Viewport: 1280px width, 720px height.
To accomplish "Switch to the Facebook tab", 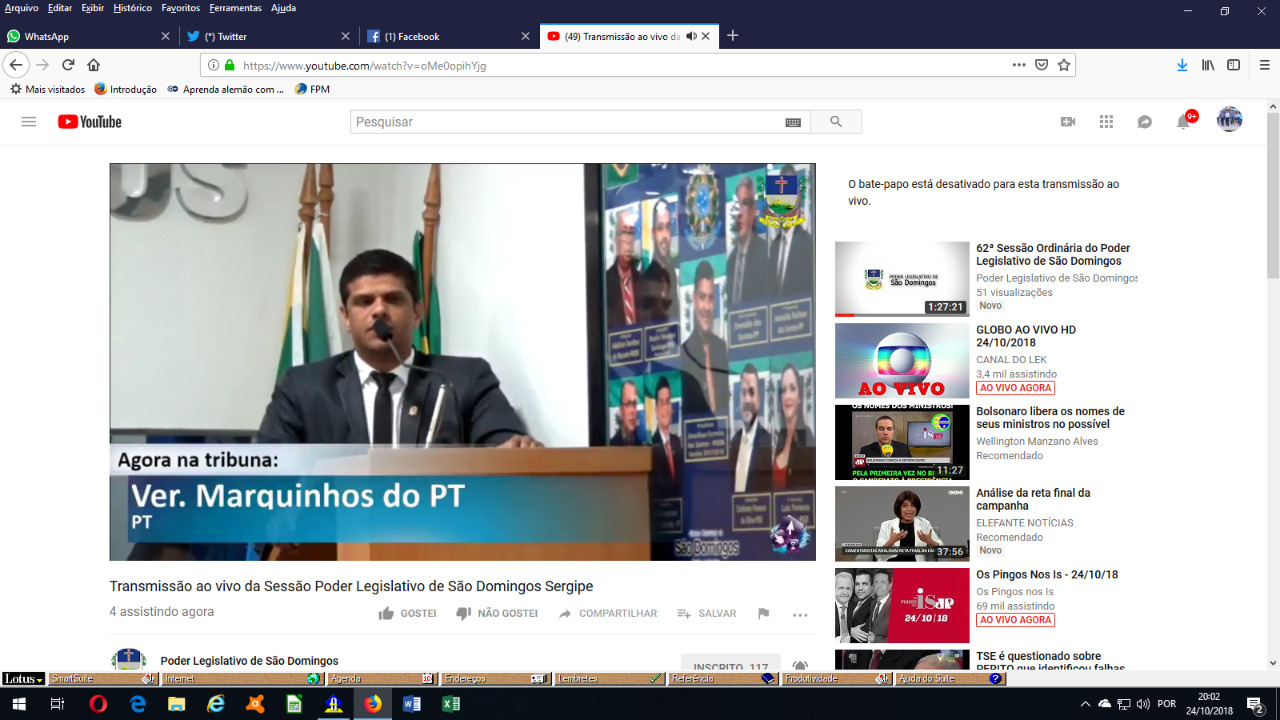I will point(450,36).
